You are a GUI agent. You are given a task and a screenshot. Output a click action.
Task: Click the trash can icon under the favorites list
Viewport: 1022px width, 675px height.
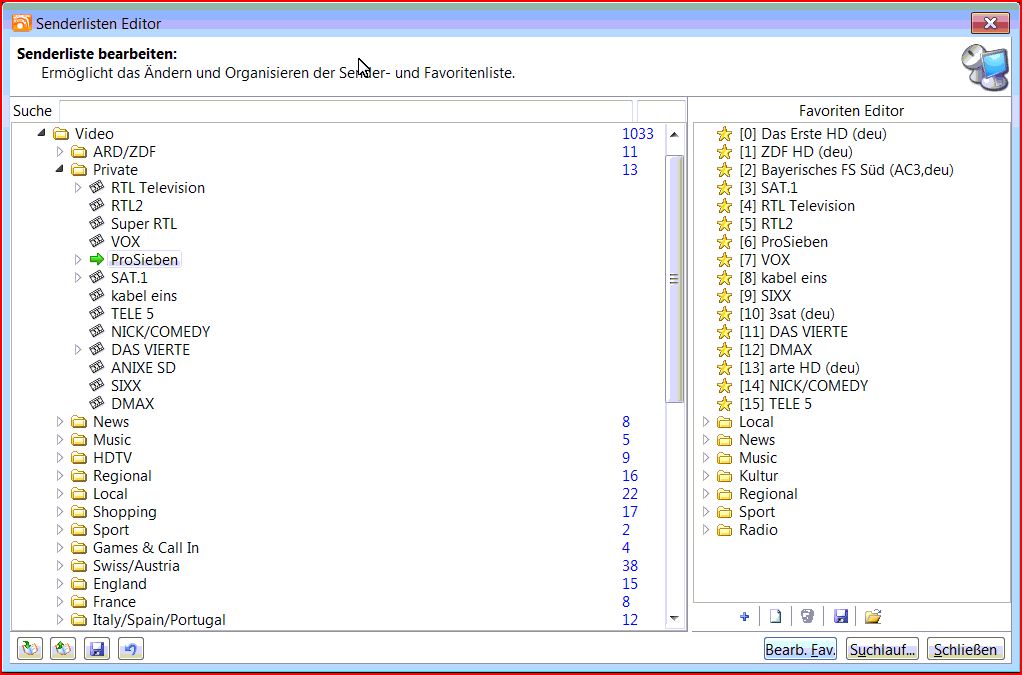click(807, 616)
